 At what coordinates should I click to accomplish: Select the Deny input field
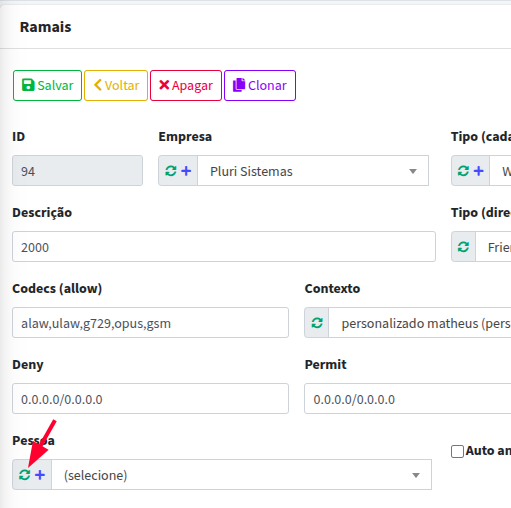pos(150,399)
